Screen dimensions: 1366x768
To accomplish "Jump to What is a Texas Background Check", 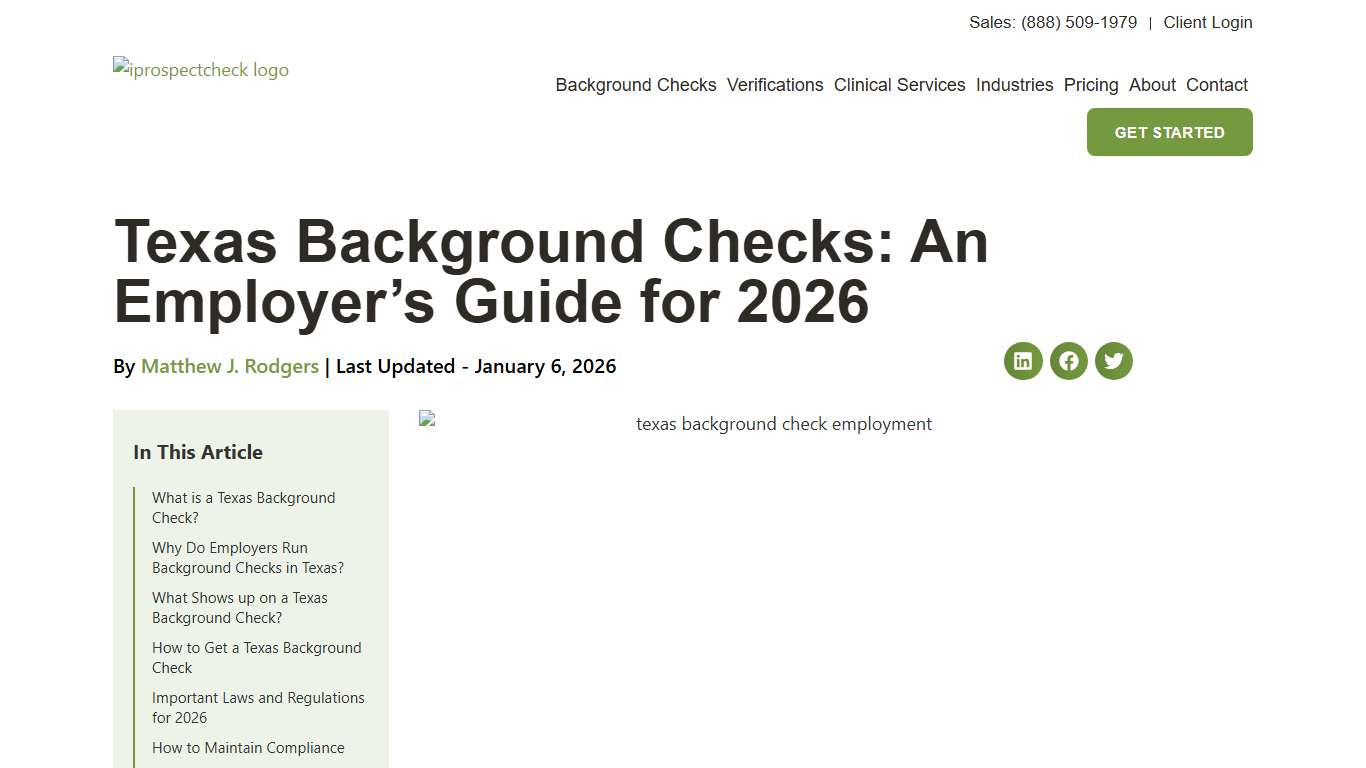I will [243, 507].
